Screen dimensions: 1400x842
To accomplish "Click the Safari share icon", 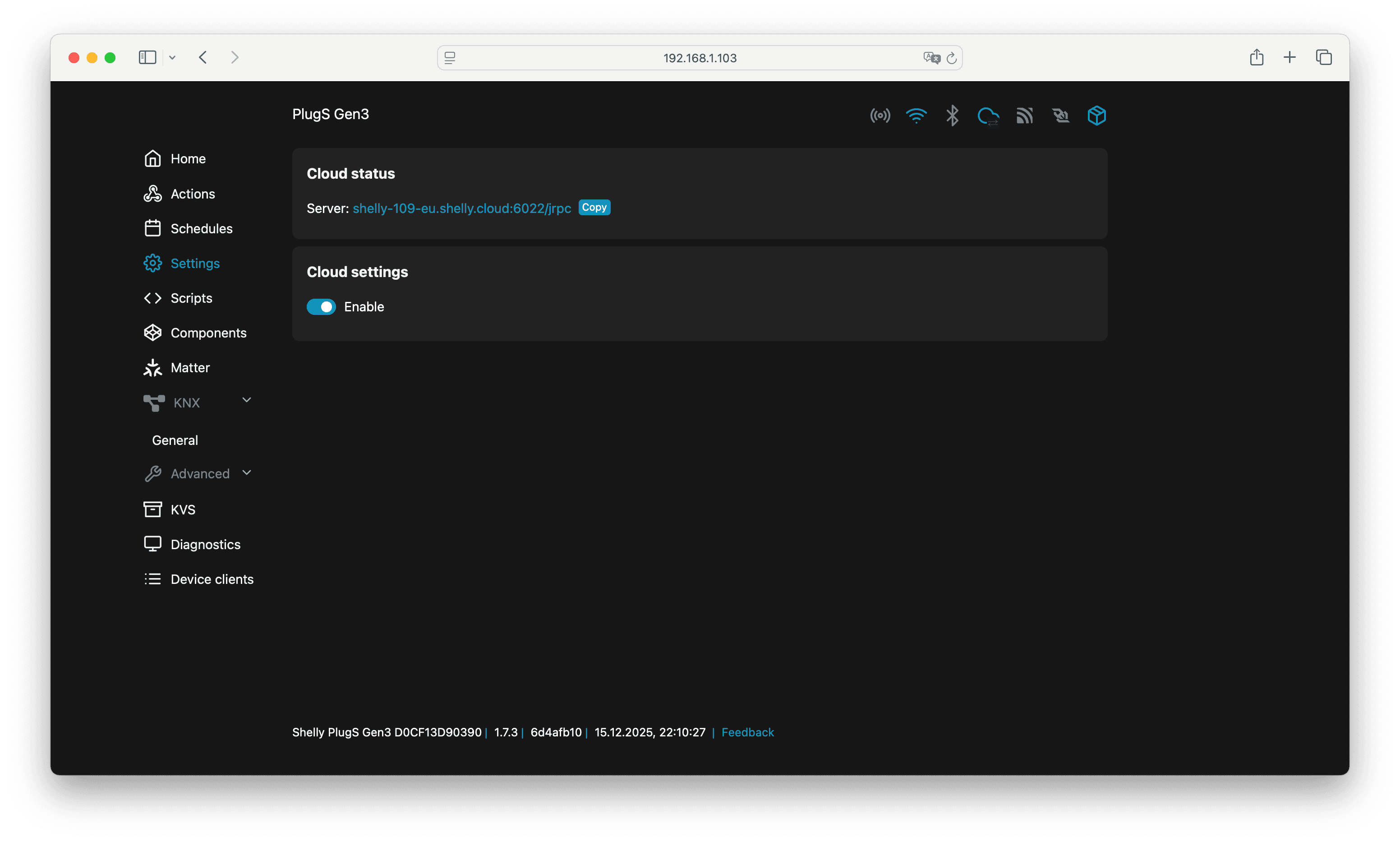I will [1257, 57].
